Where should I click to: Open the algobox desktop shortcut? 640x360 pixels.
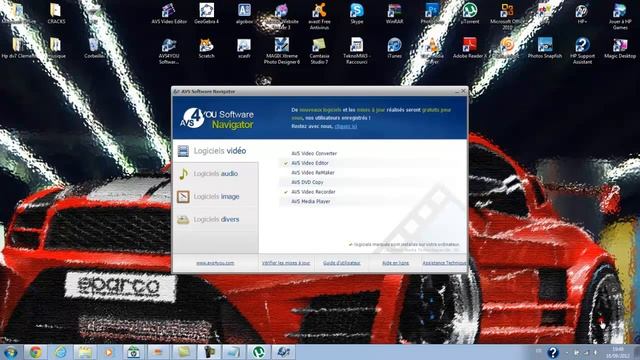[x=244, y=13]
